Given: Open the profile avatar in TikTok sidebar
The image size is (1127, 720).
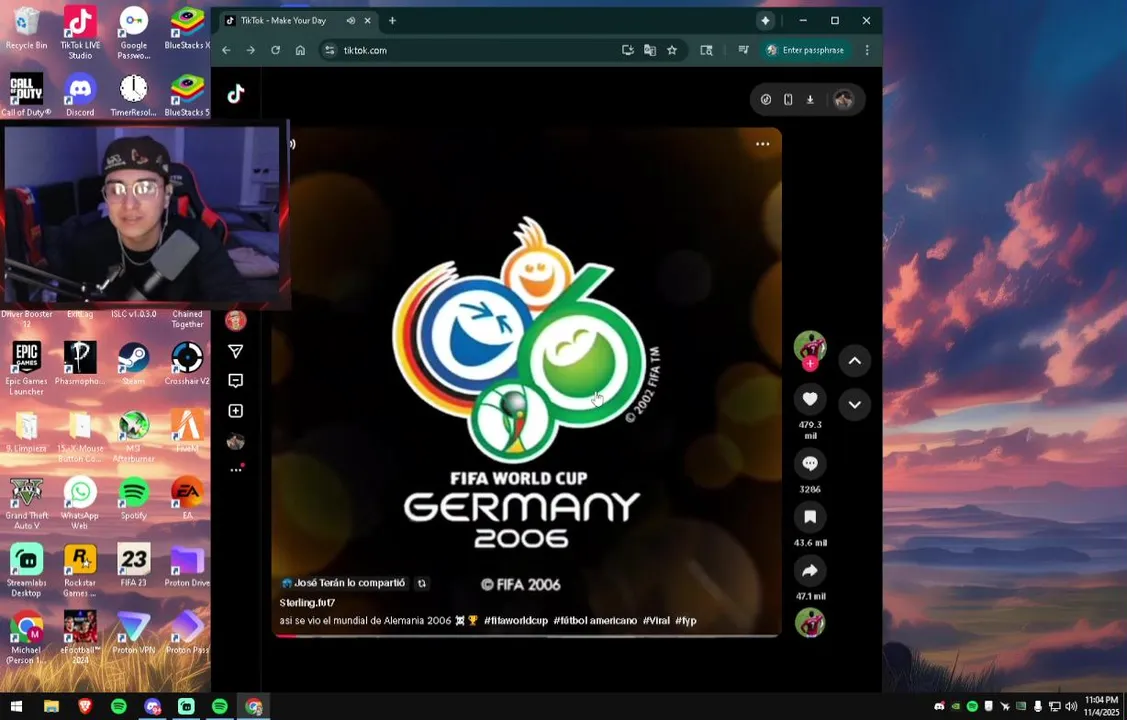Looking at the screenshot, I should coord(236,440).
